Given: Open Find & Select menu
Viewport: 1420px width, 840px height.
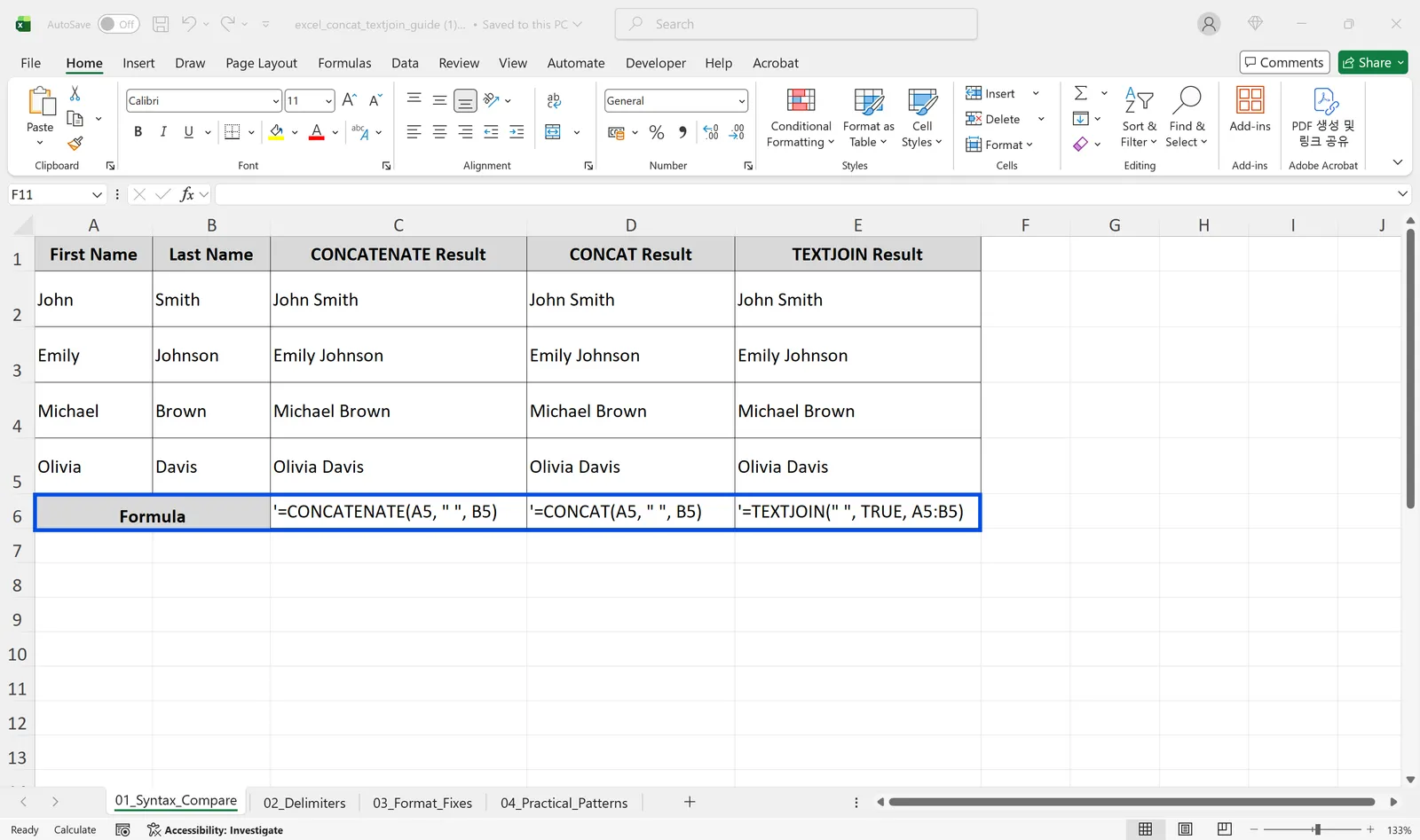Looking at the screenshot, I should (1187, 118).
